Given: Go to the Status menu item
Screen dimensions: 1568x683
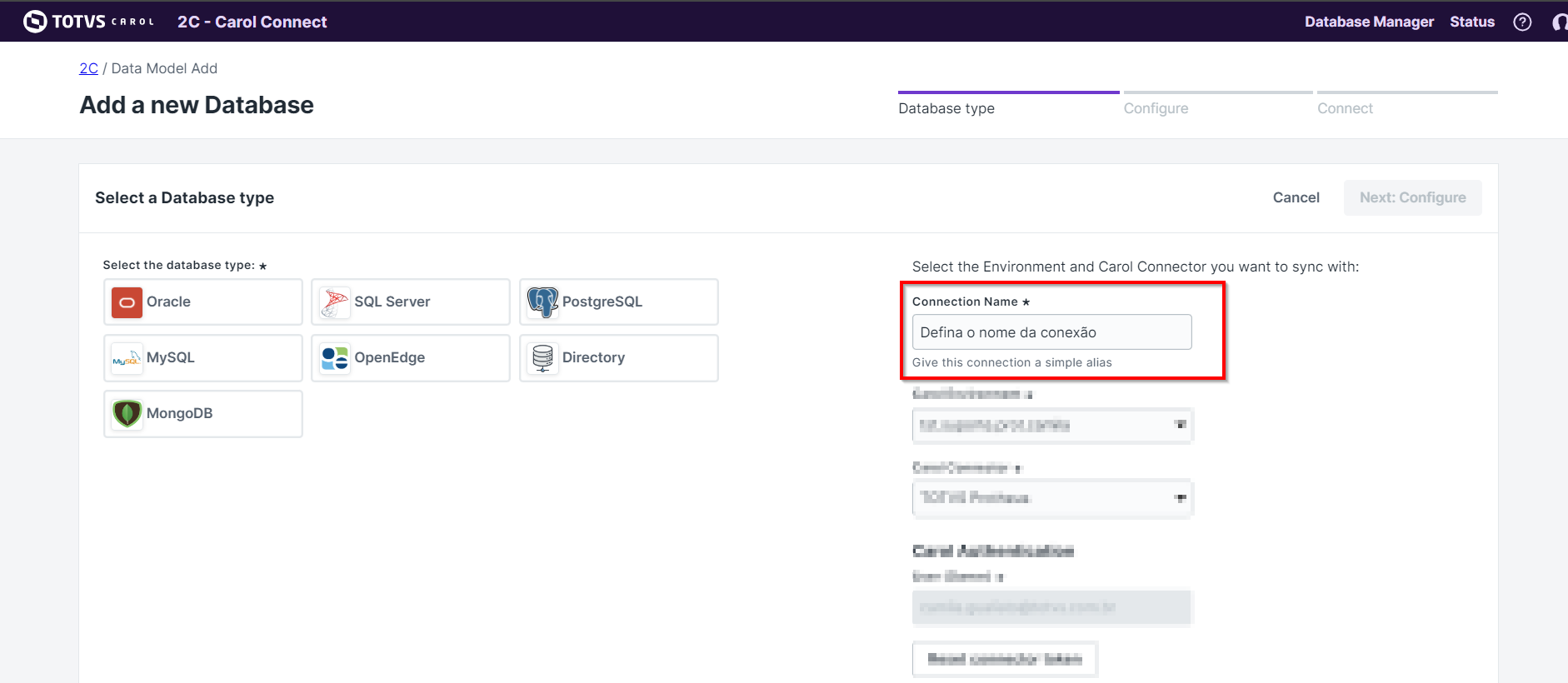Looking at the screenshot, I should coord(1471,22).
